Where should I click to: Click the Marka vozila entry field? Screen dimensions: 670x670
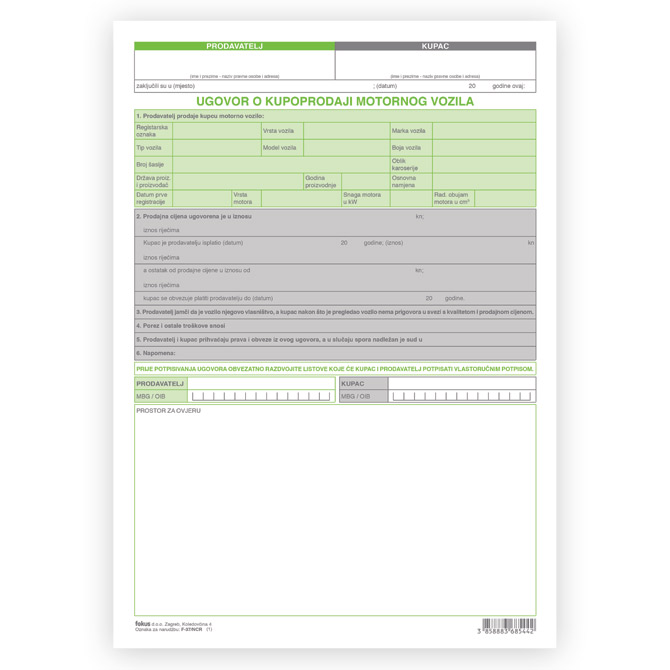[x=484, y=131]
